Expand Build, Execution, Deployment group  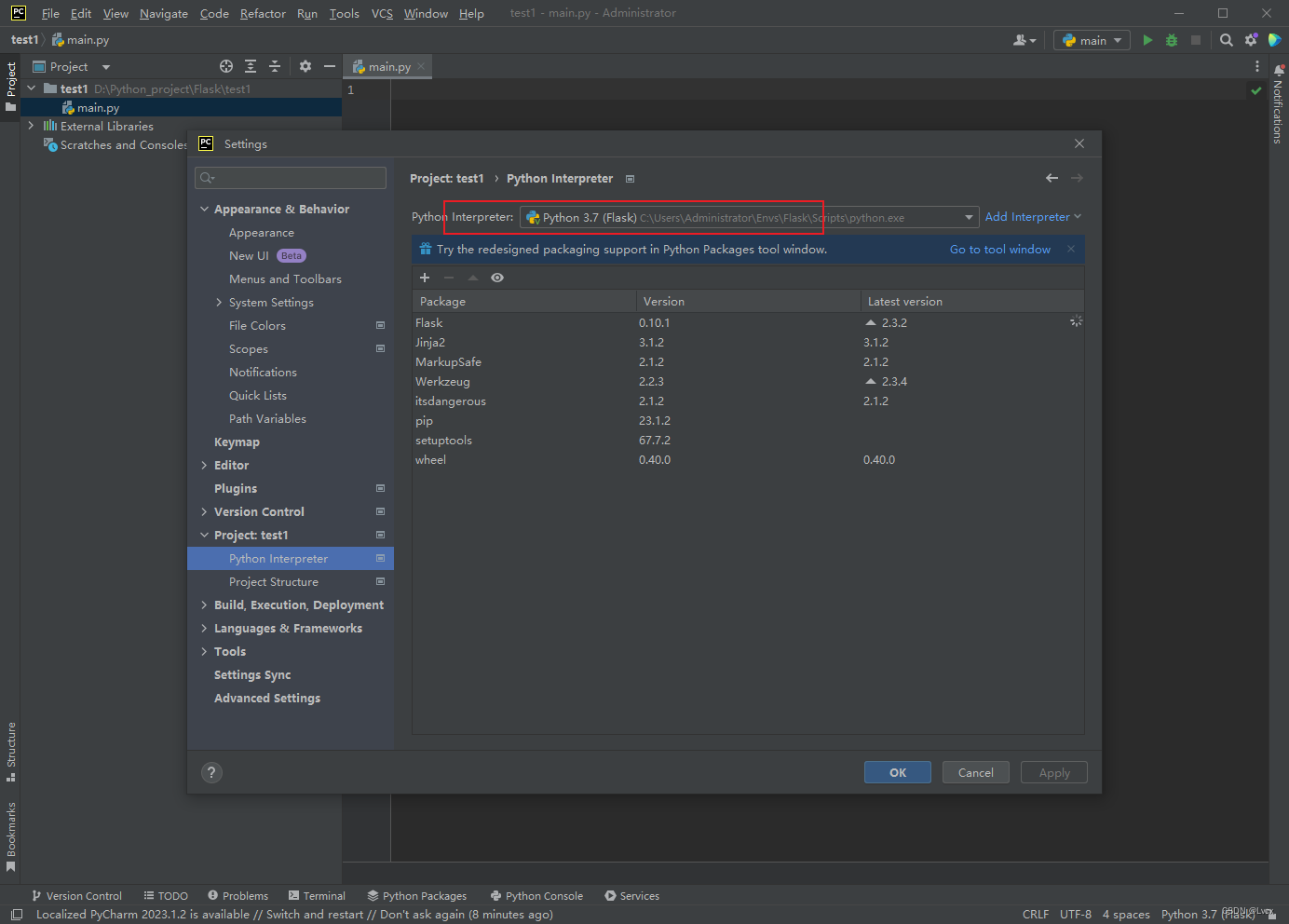(x=204, y=605)
